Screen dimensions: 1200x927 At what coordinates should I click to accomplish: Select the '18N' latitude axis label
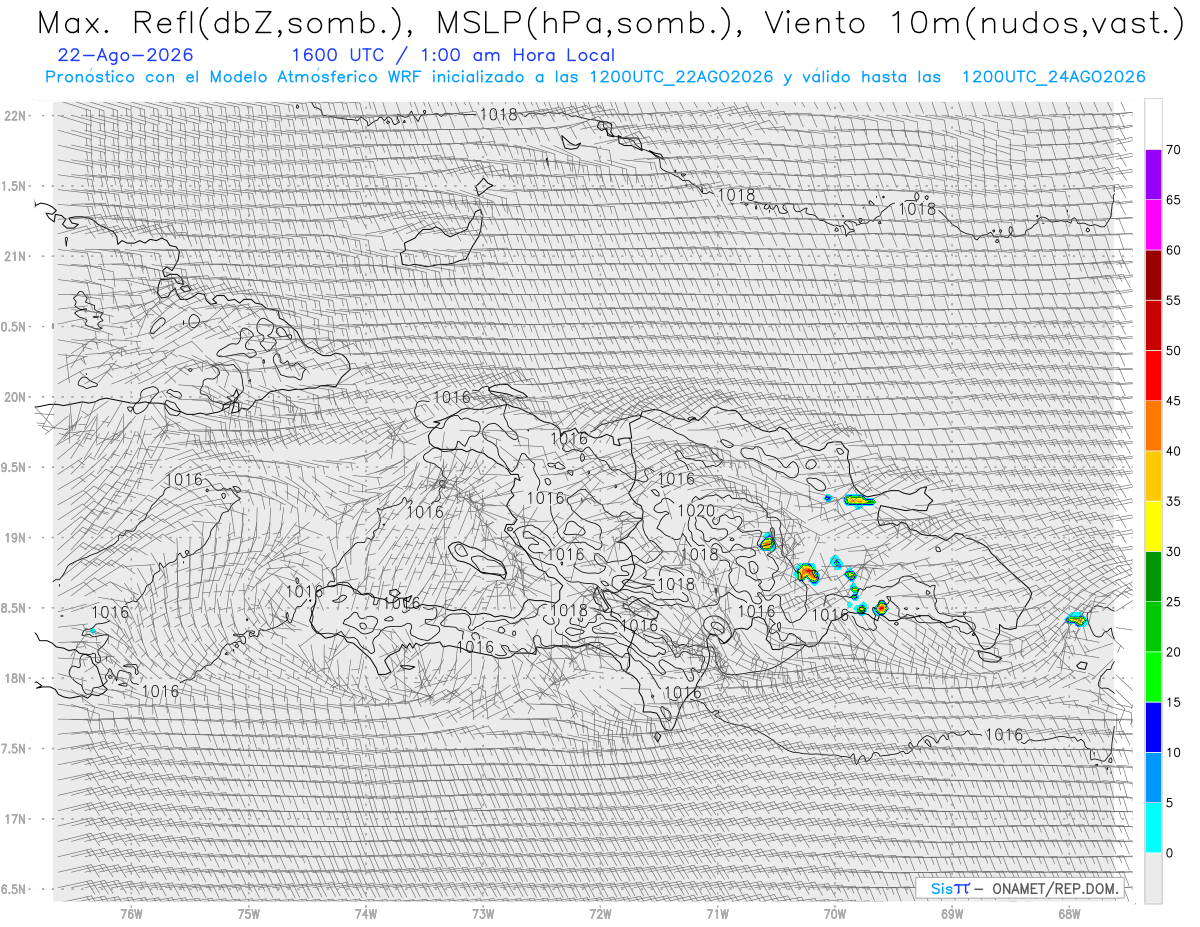[15, 679]
